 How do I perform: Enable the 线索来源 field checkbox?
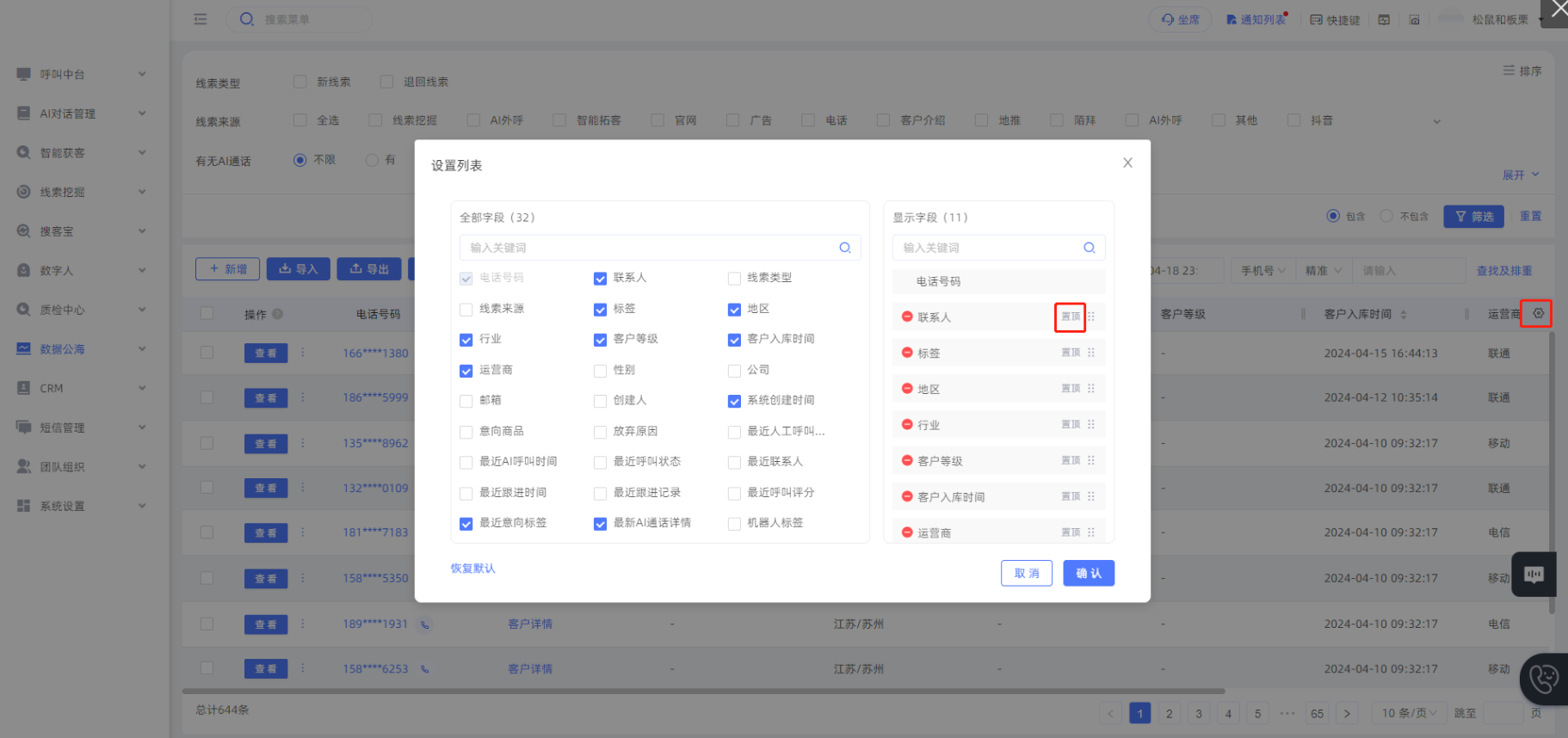click(466, 309)
